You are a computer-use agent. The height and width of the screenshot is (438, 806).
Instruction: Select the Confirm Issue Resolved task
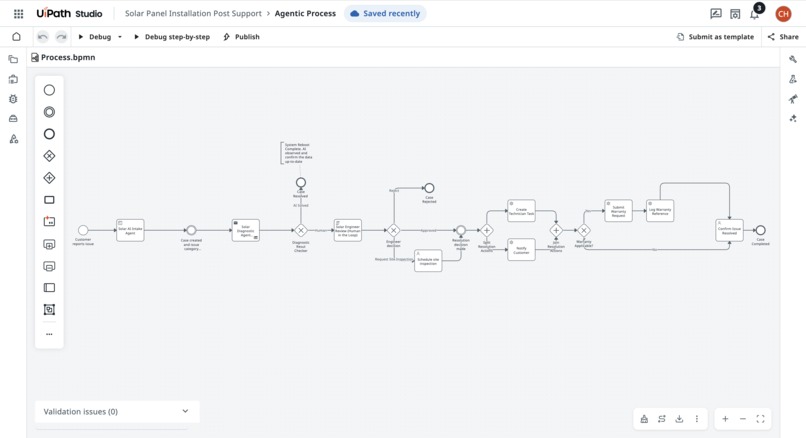pyautogui.click(x=729, y=230)
